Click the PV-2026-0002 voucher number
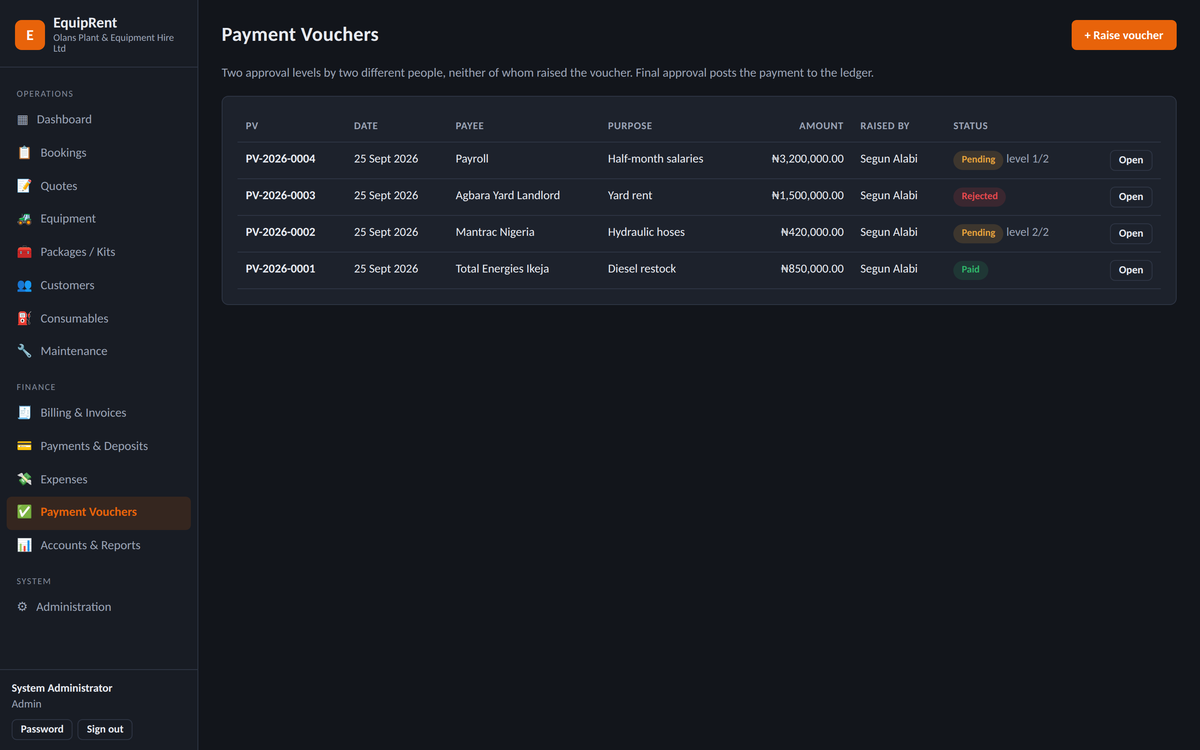Viewport: 1200px width, 750px height. coord(280,232)
